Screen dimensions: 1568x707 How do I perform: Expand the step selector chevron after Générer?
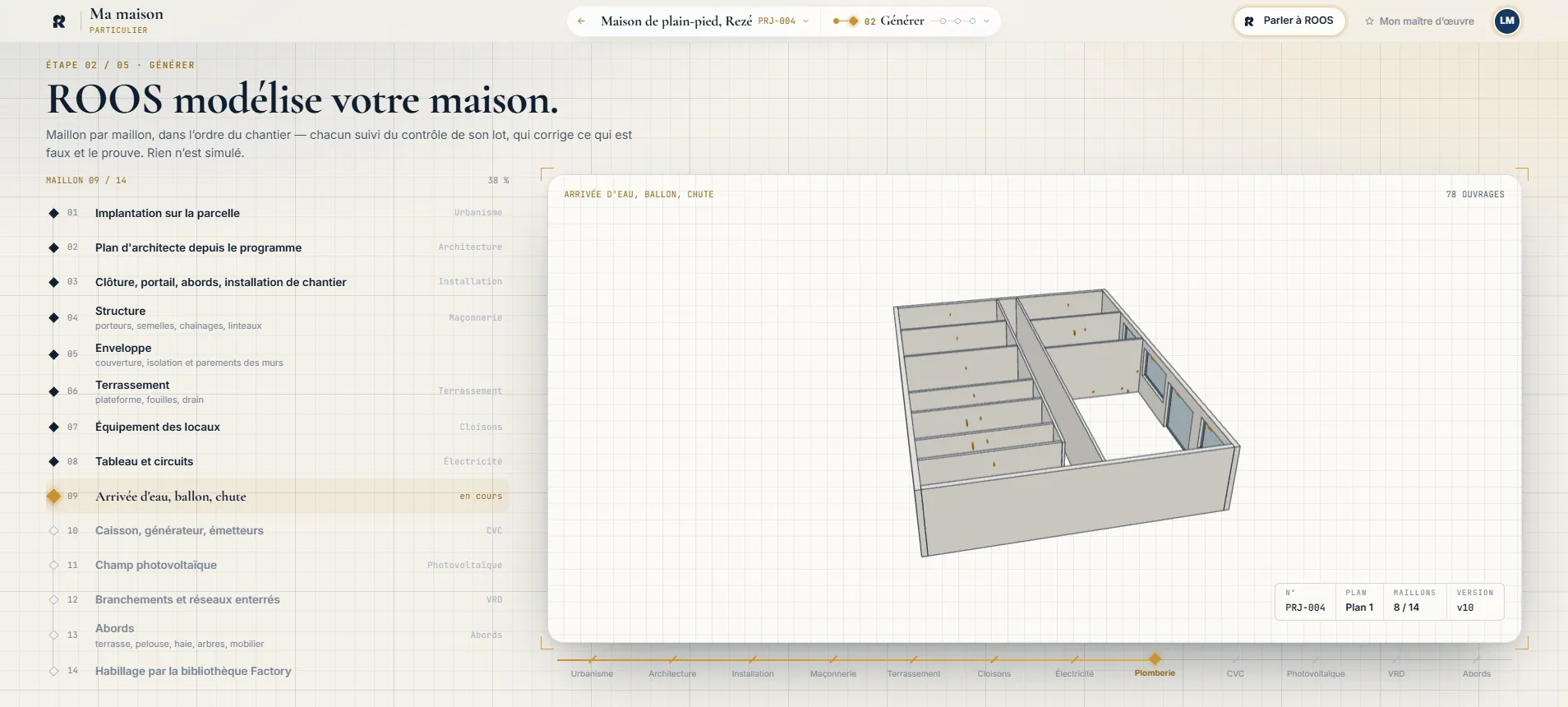coord(986,21)
